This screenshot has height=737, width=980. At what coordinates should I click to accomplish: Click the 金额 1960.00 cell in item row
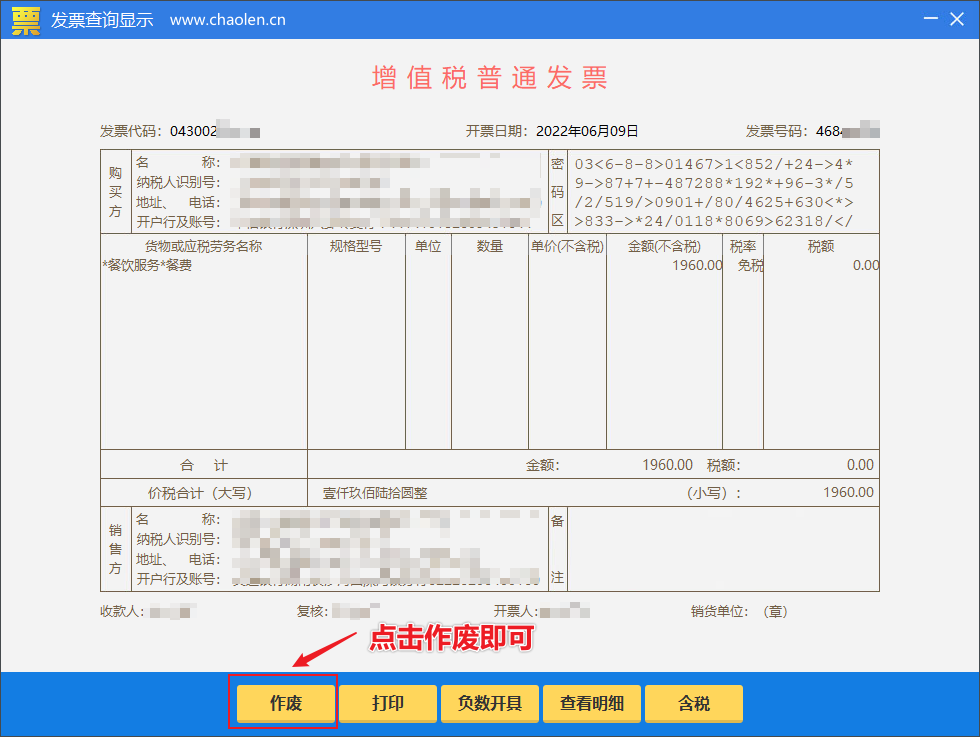(697, 265)
